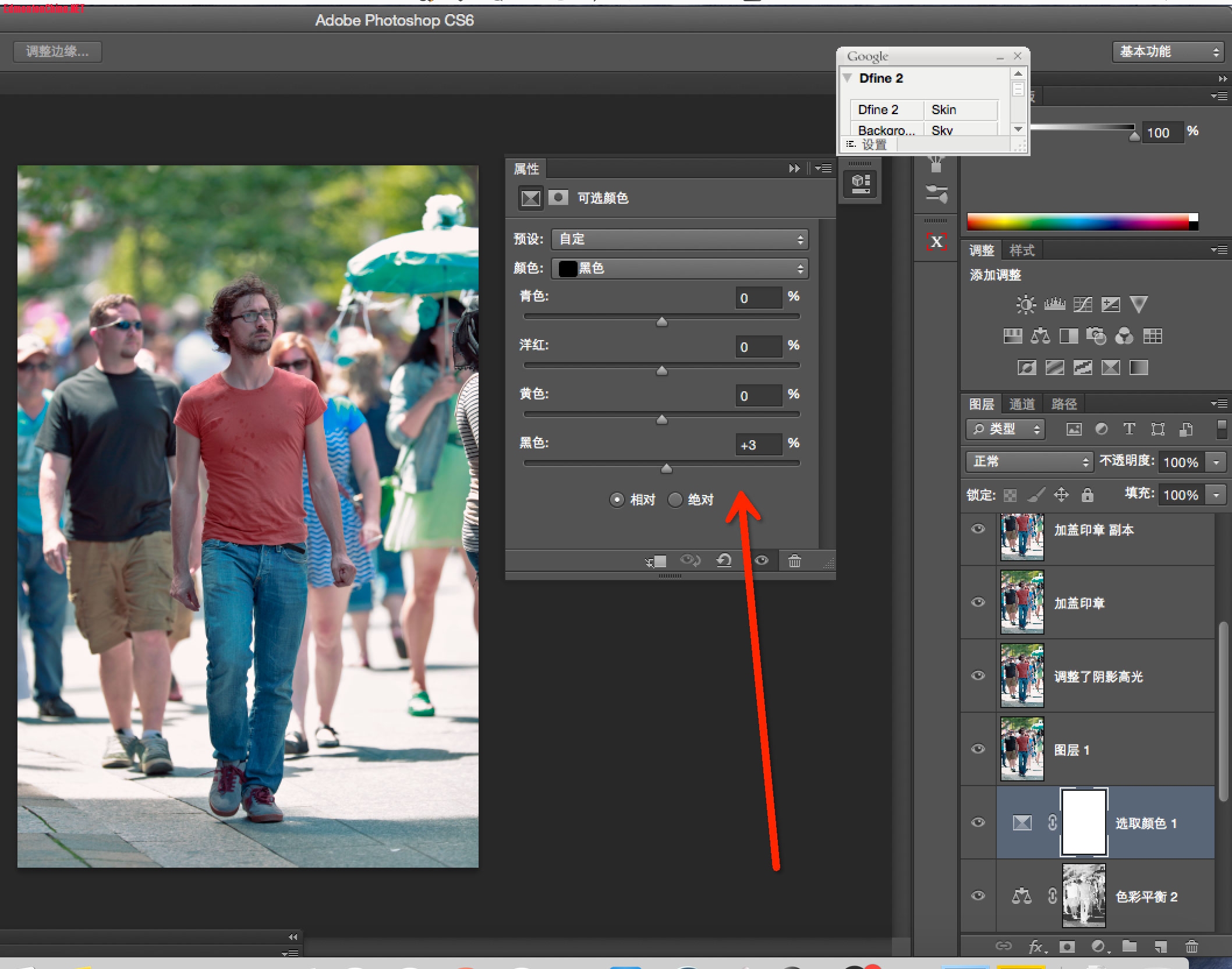Screen dimensions: 1232x969
Task: Select the 绝对 (Absolute) radio button
Action: pos(675,500)
